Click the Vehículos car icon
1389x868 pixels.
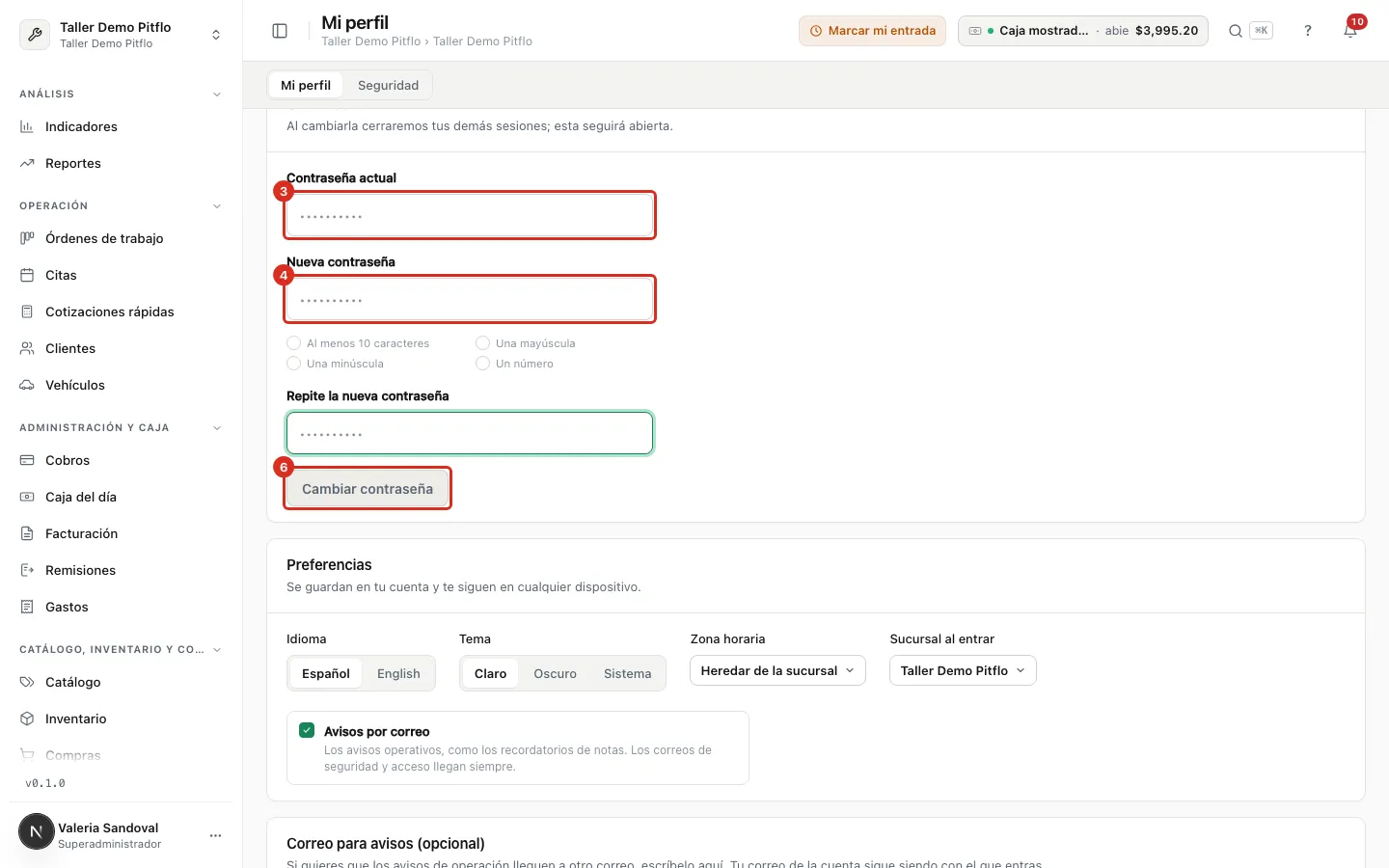pos(27,385)
